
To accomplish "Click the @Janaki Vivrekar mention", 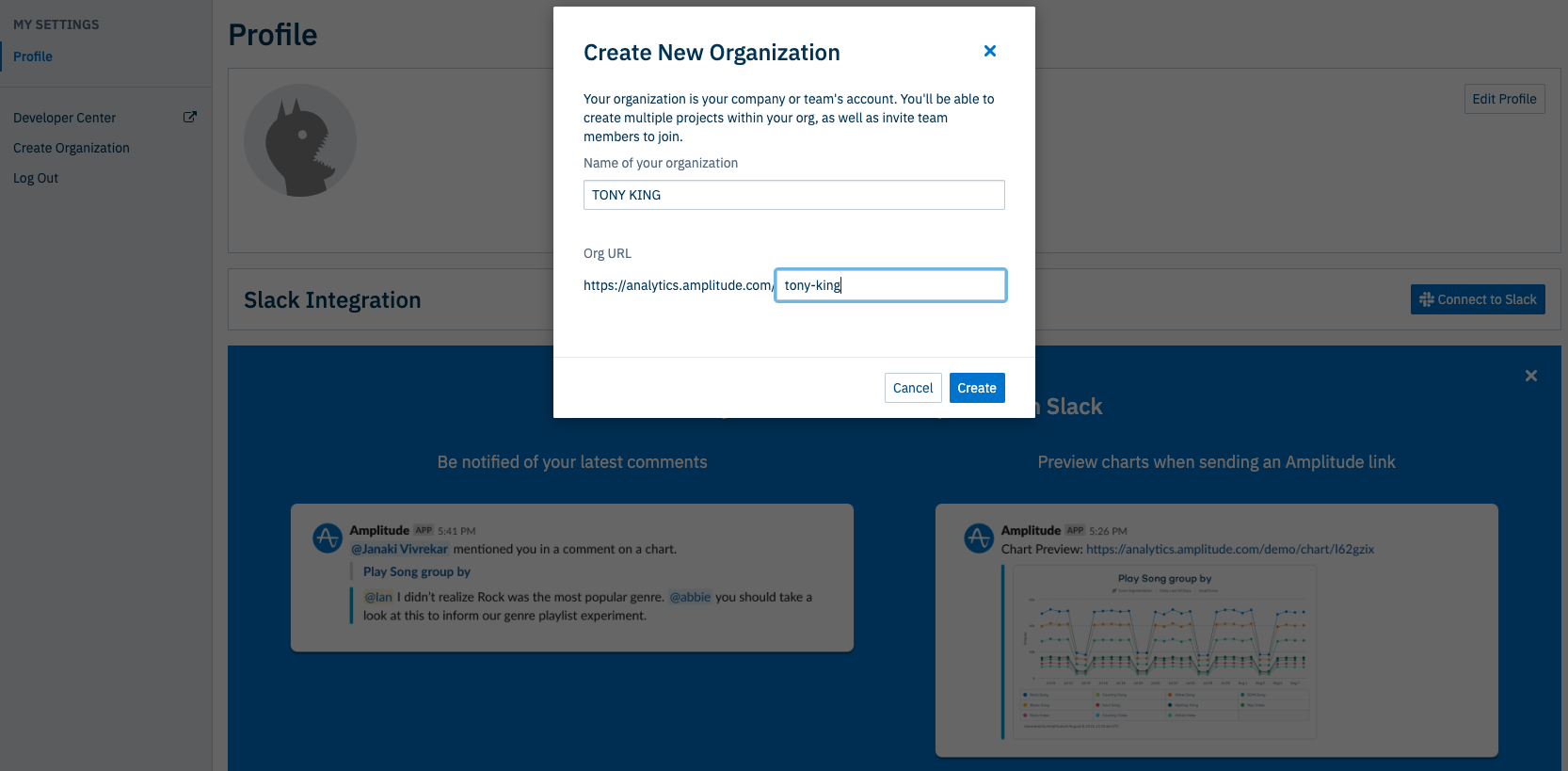I will pyautogui.click(x=399, y=549).
